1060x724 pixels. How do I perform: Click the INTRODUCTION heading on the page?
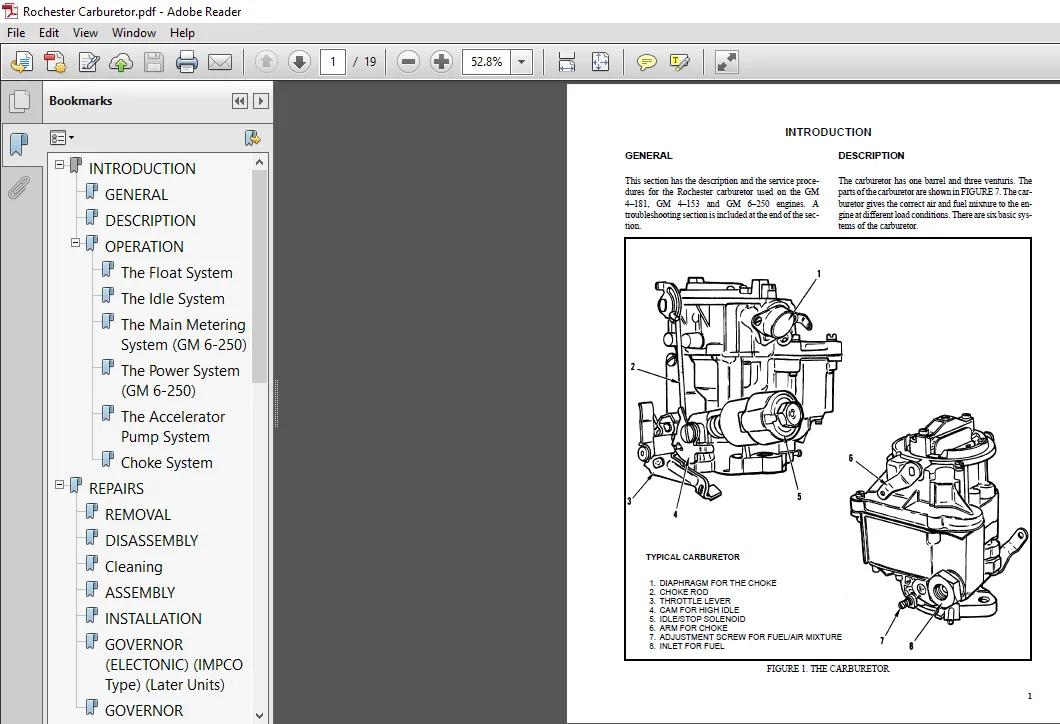pyautogui.click(x=828, y=132)
